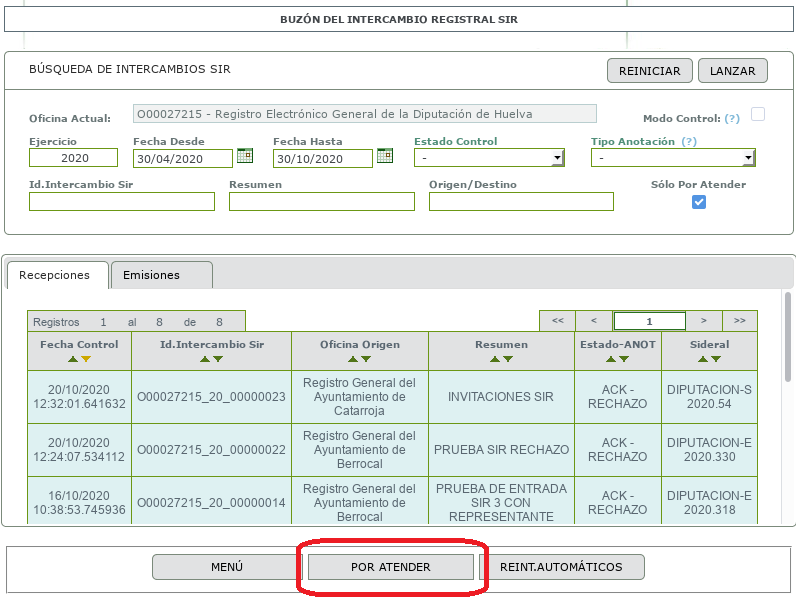Viewport: 796px width, 597px height.
Task: Sort Id.Intercambio Sir column ascending
Action: coord(205,359)
